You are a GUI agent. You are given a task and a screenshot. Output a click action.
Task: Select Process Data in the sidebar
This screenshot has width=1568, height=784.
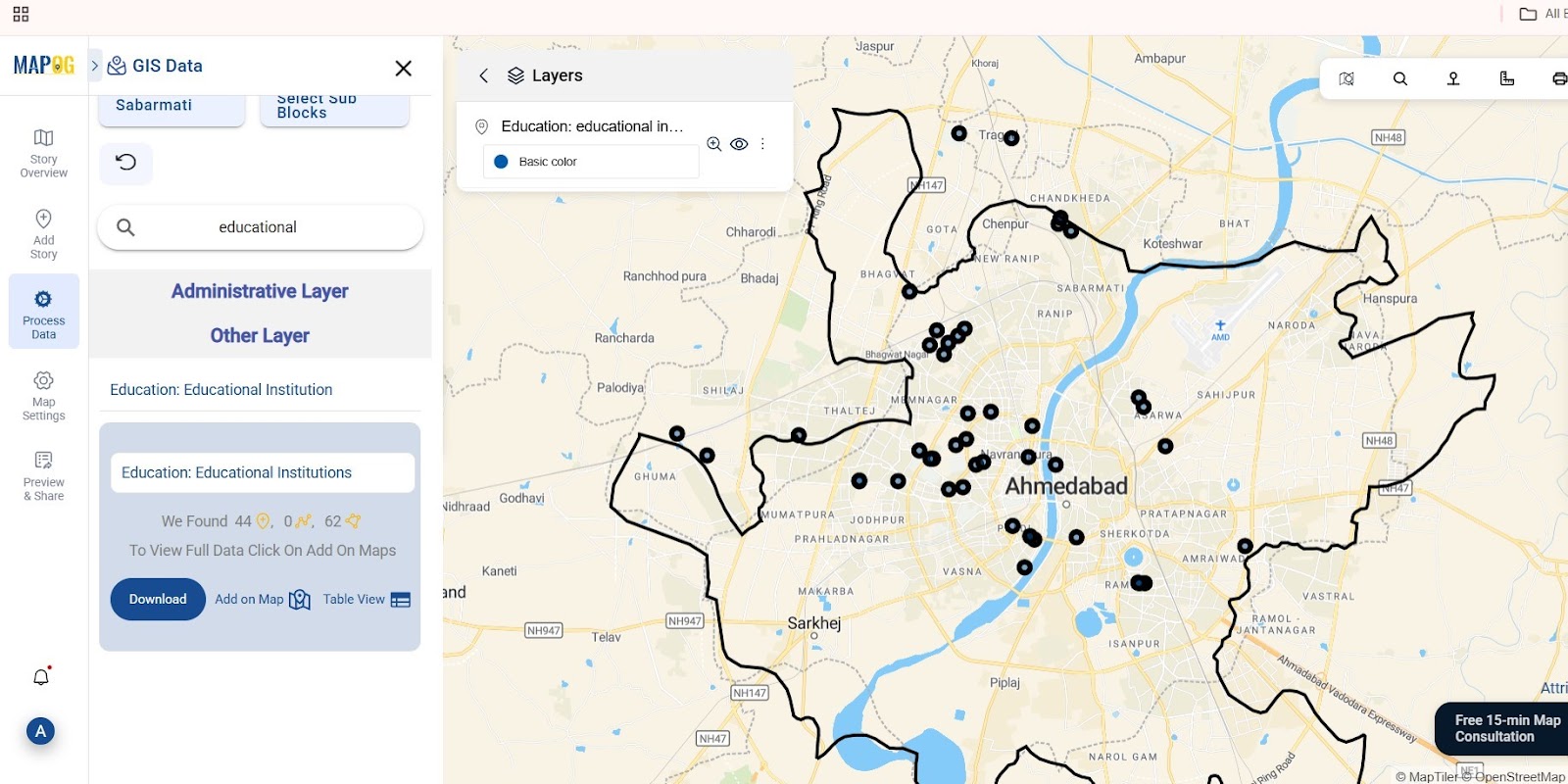click(43, 313)
